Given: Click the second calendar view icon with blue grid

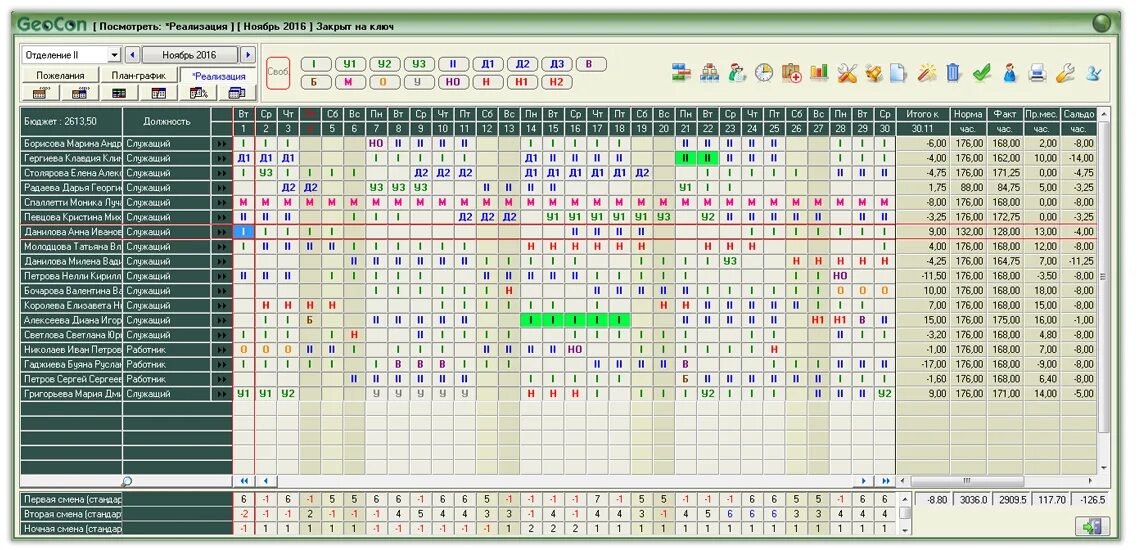Looking at the screenshot, I should [79, 93].
